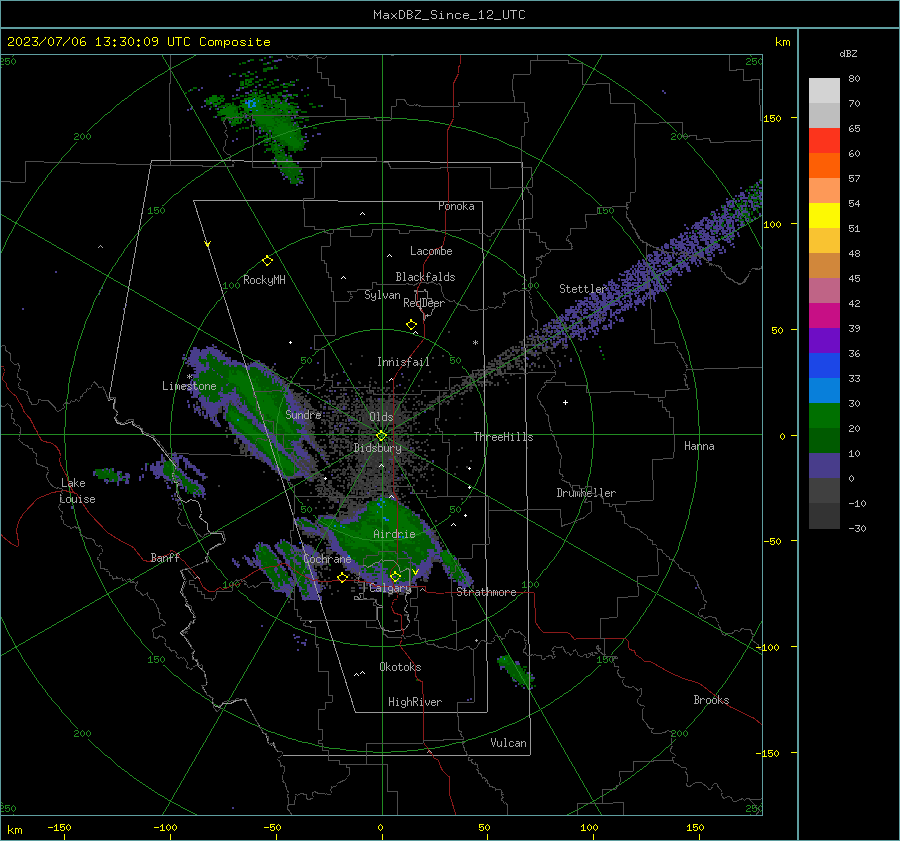Click the Sundre city label

click(303, 414)
